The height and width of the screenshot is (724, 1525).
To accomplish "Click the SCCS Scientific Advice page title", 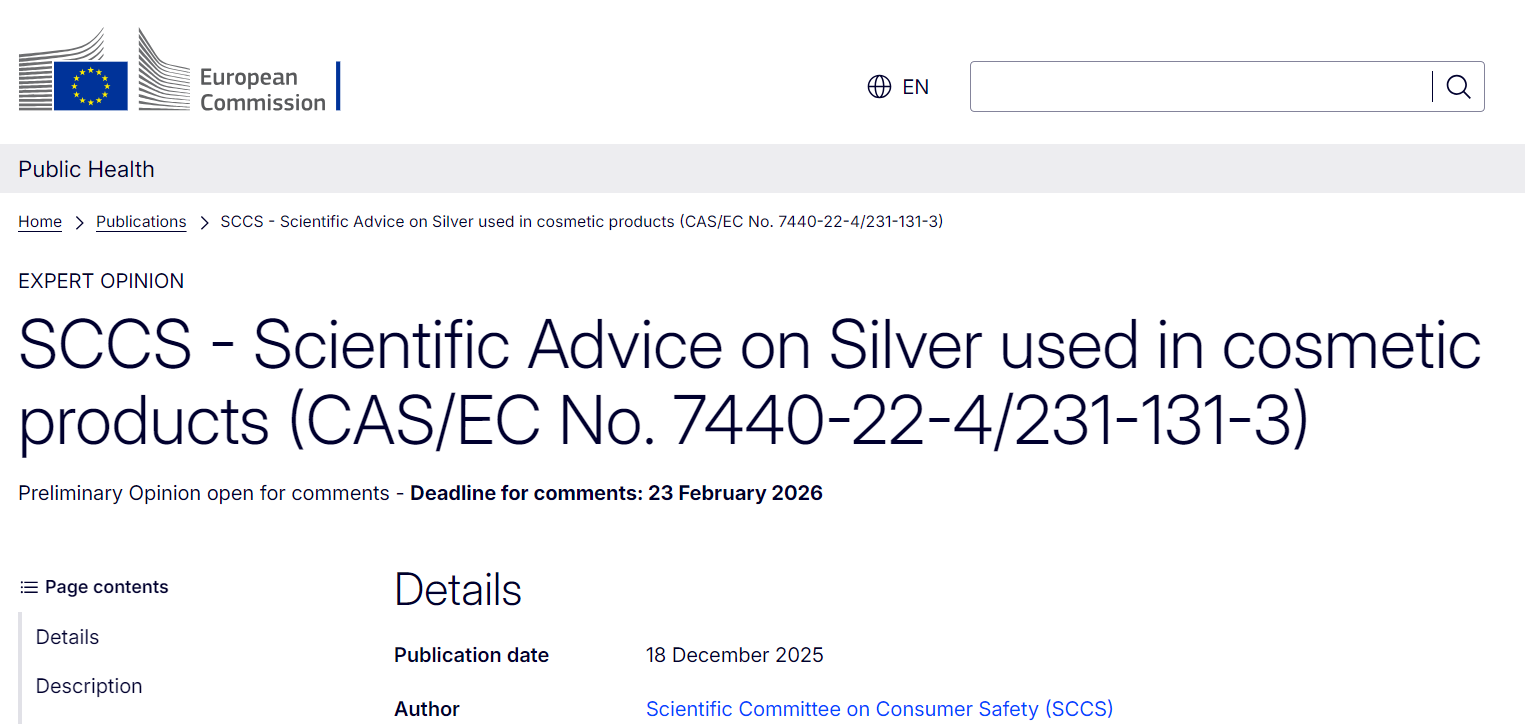I will pyautogui.click(x=749, y=383).
